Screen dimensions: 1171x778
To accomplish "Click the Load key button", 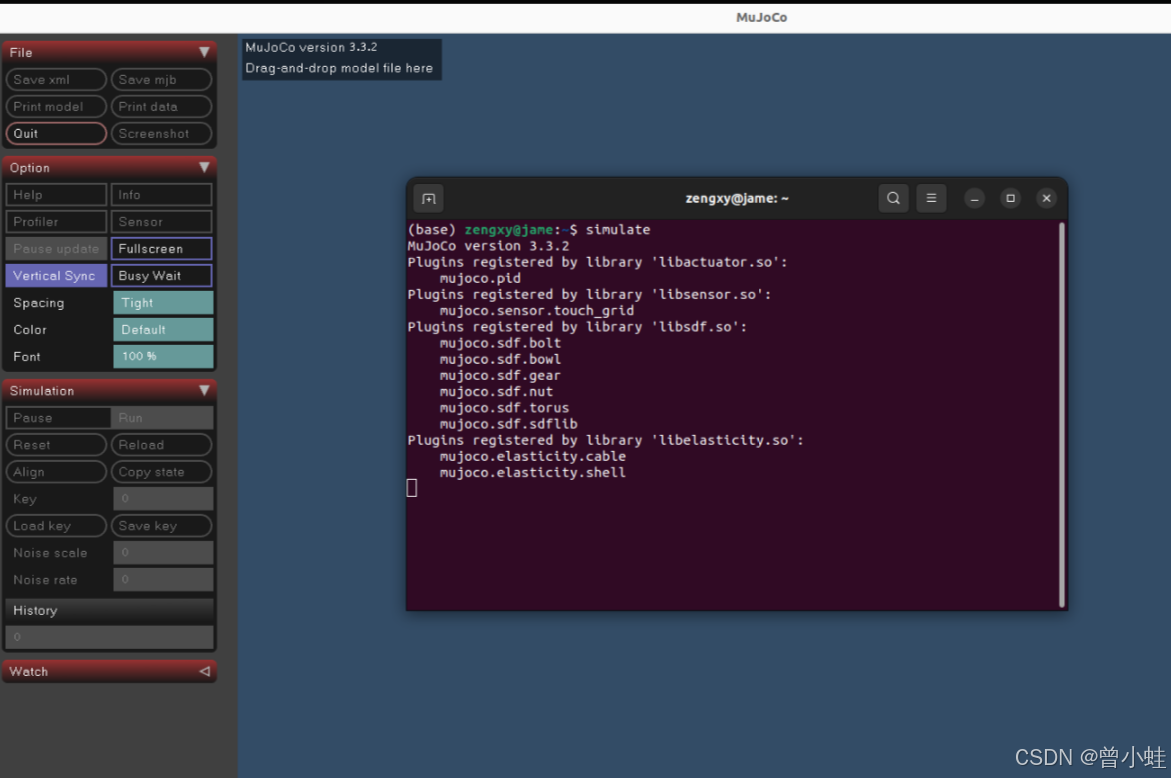I will point(56,526).
